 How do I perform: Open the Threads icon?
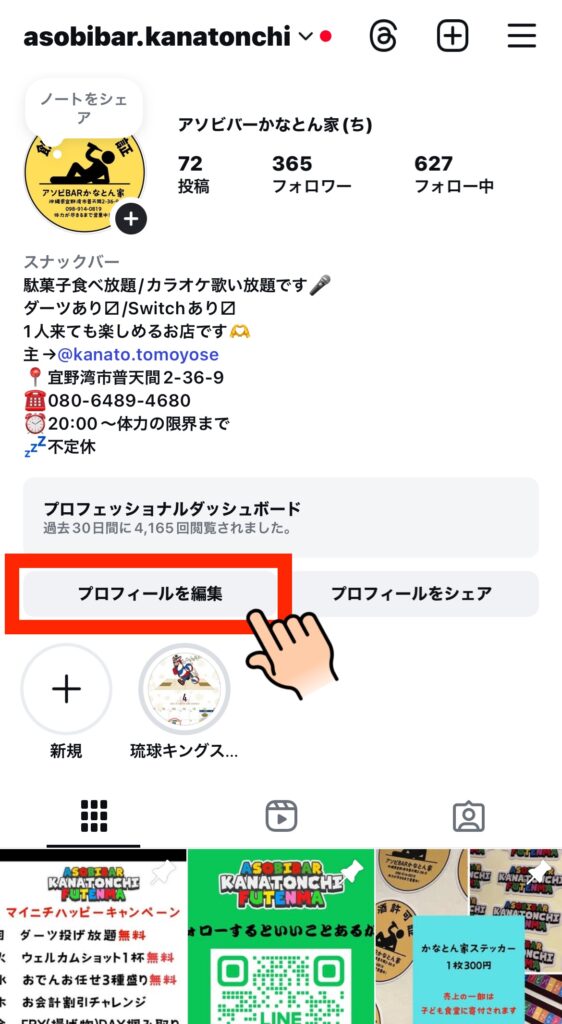[x=383, y=36]
